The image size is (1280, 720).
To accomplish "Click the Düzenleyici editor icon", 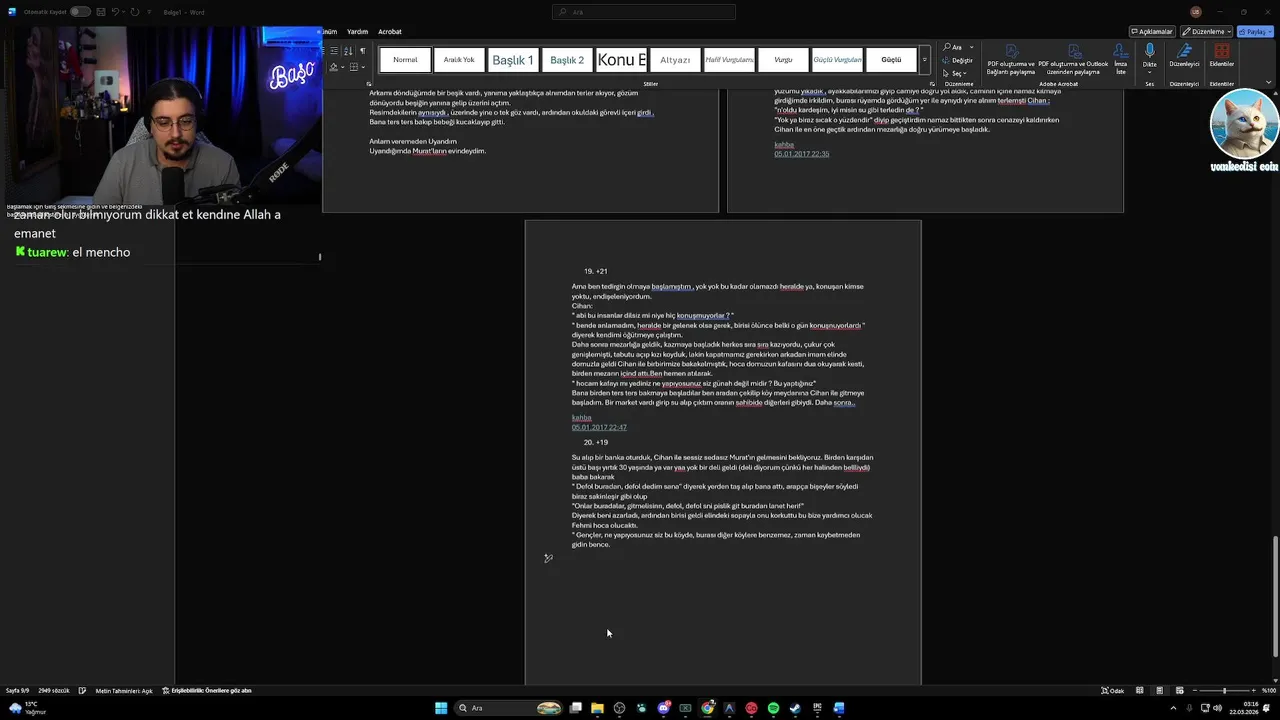I will 1185,56.
